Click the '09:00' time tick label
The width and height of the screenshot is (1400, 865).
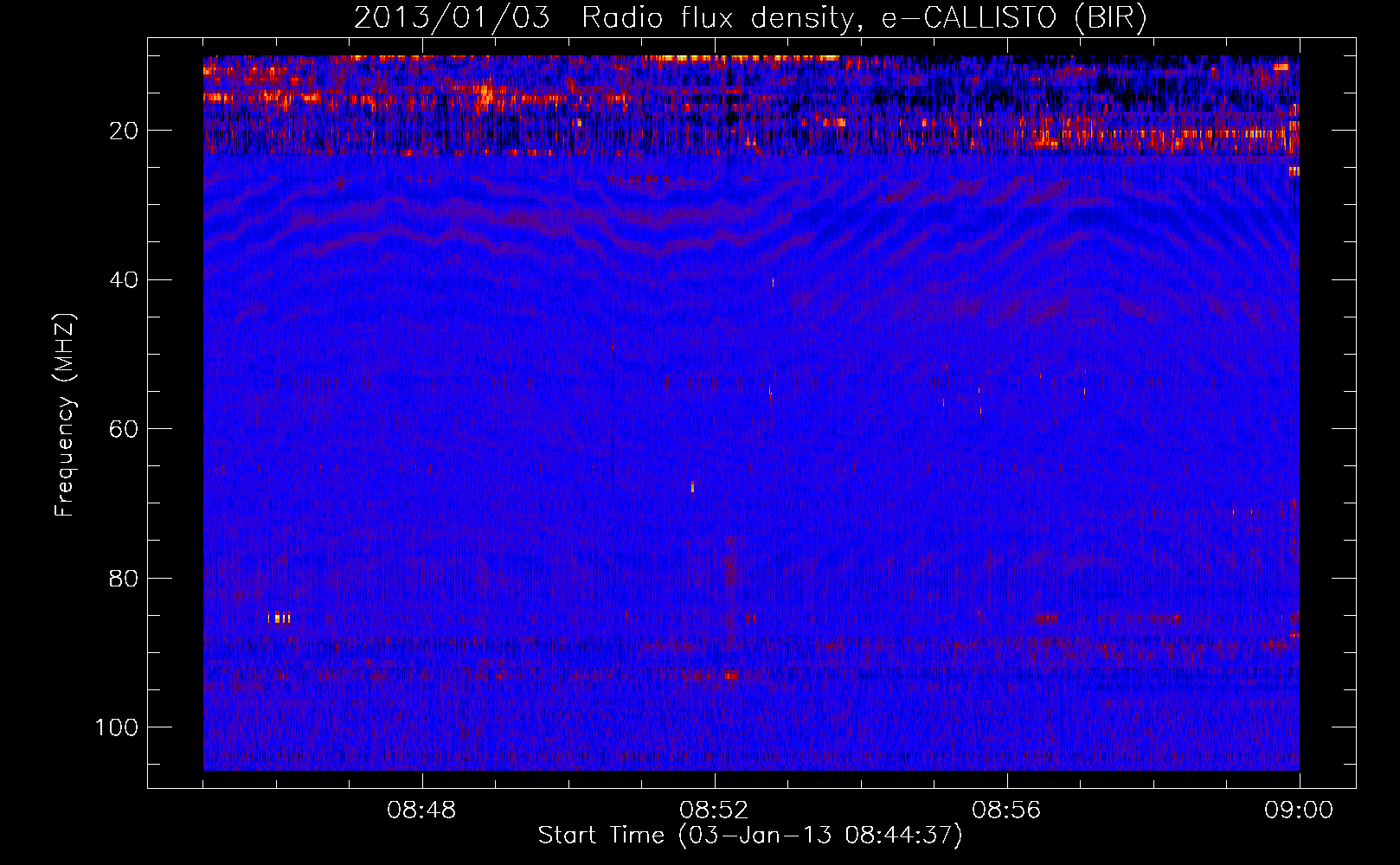tap(1299, 811)
